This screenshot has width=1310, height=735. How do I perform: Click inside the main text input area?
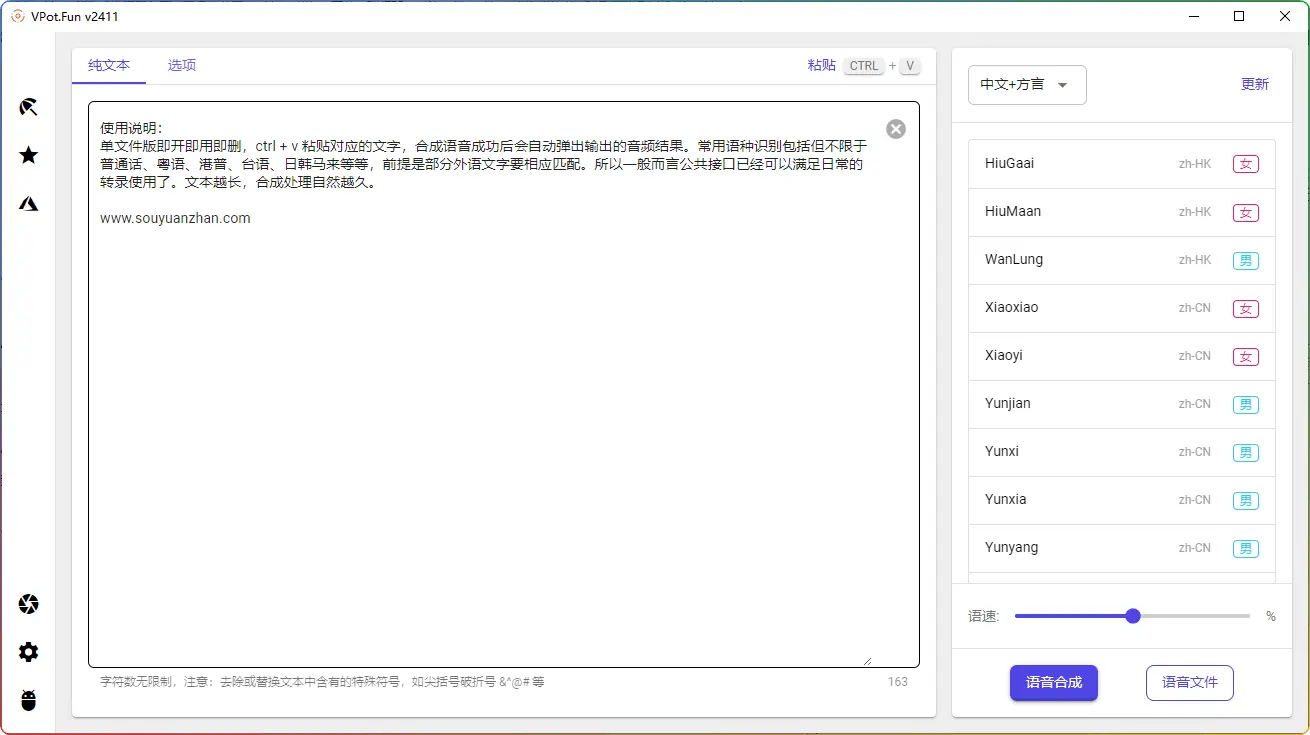pyautogui.click(x=504, y=384)
